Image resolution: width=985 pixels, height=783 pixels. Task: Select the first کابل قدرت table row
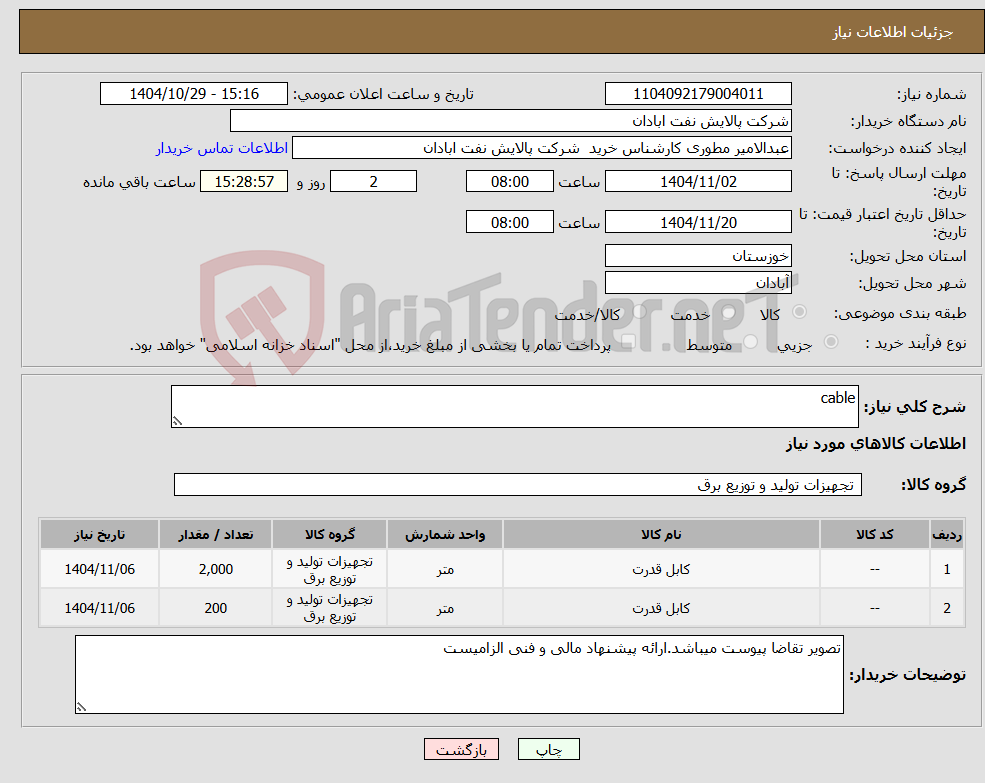click(500, 568)
